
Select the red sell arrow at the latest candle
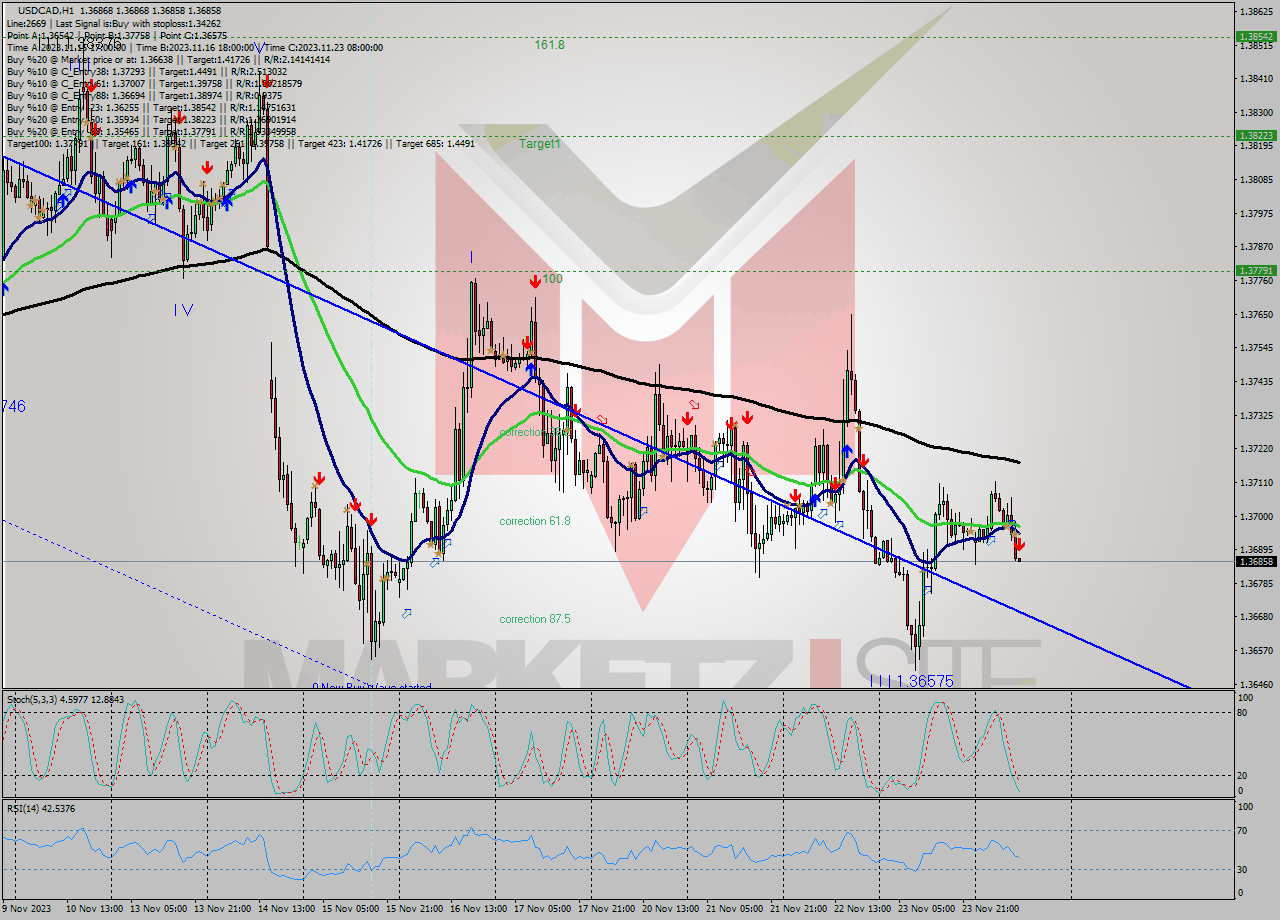click(x=1019, y=543)
